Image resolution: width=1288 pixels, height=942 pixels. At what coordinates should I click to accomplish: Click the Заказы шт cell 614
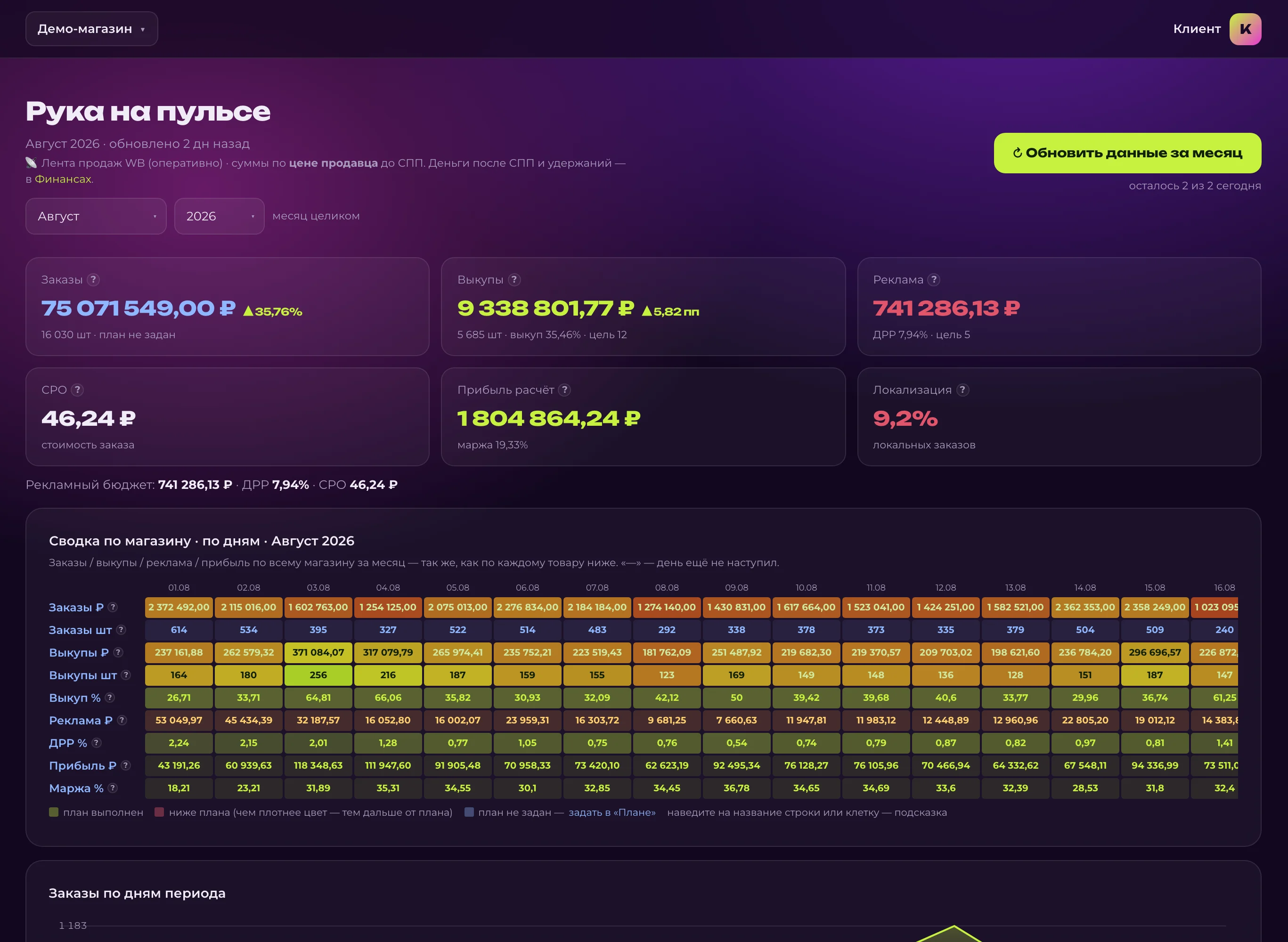pyautogui.click(x=179, y=630)
